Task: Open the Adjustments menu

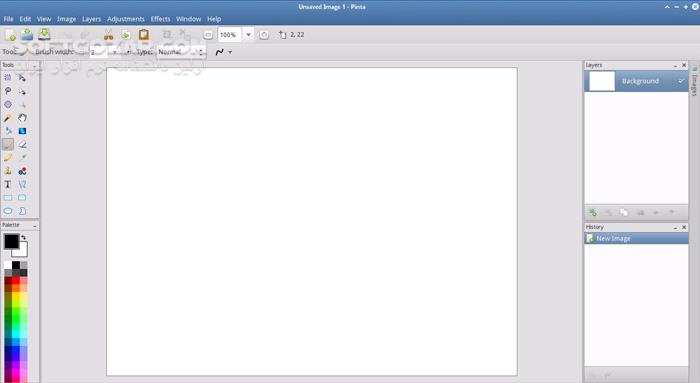Action: (126, 19)
